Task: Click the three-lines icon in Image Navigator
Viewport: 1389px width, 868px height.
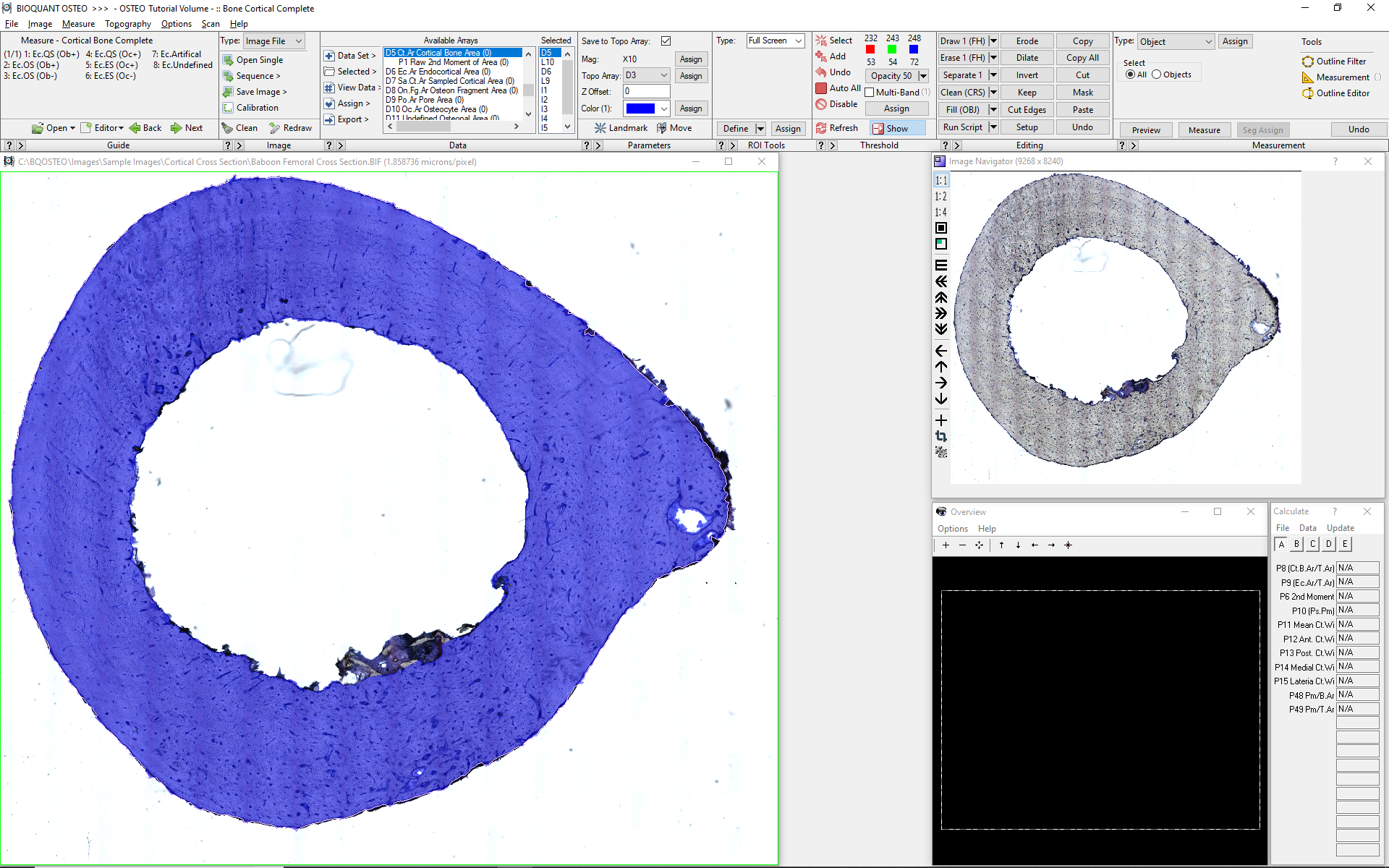Action: [940, 265]
